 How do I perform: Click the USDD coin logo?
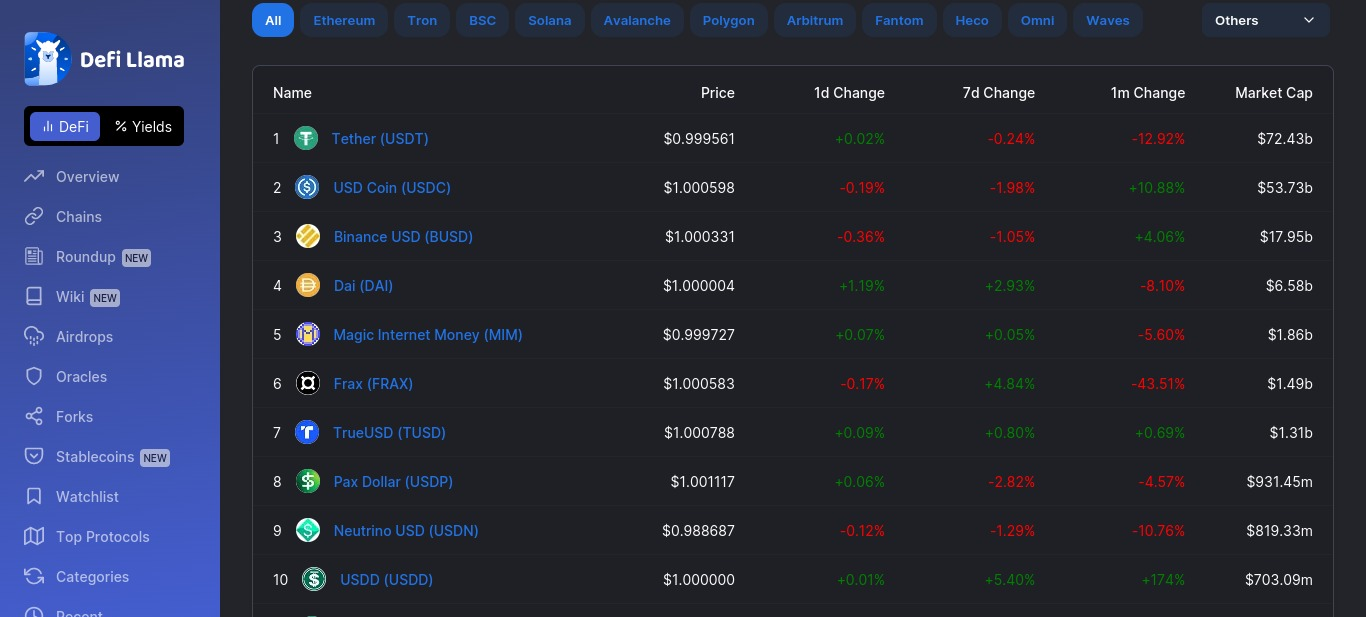tap(314, 579)
